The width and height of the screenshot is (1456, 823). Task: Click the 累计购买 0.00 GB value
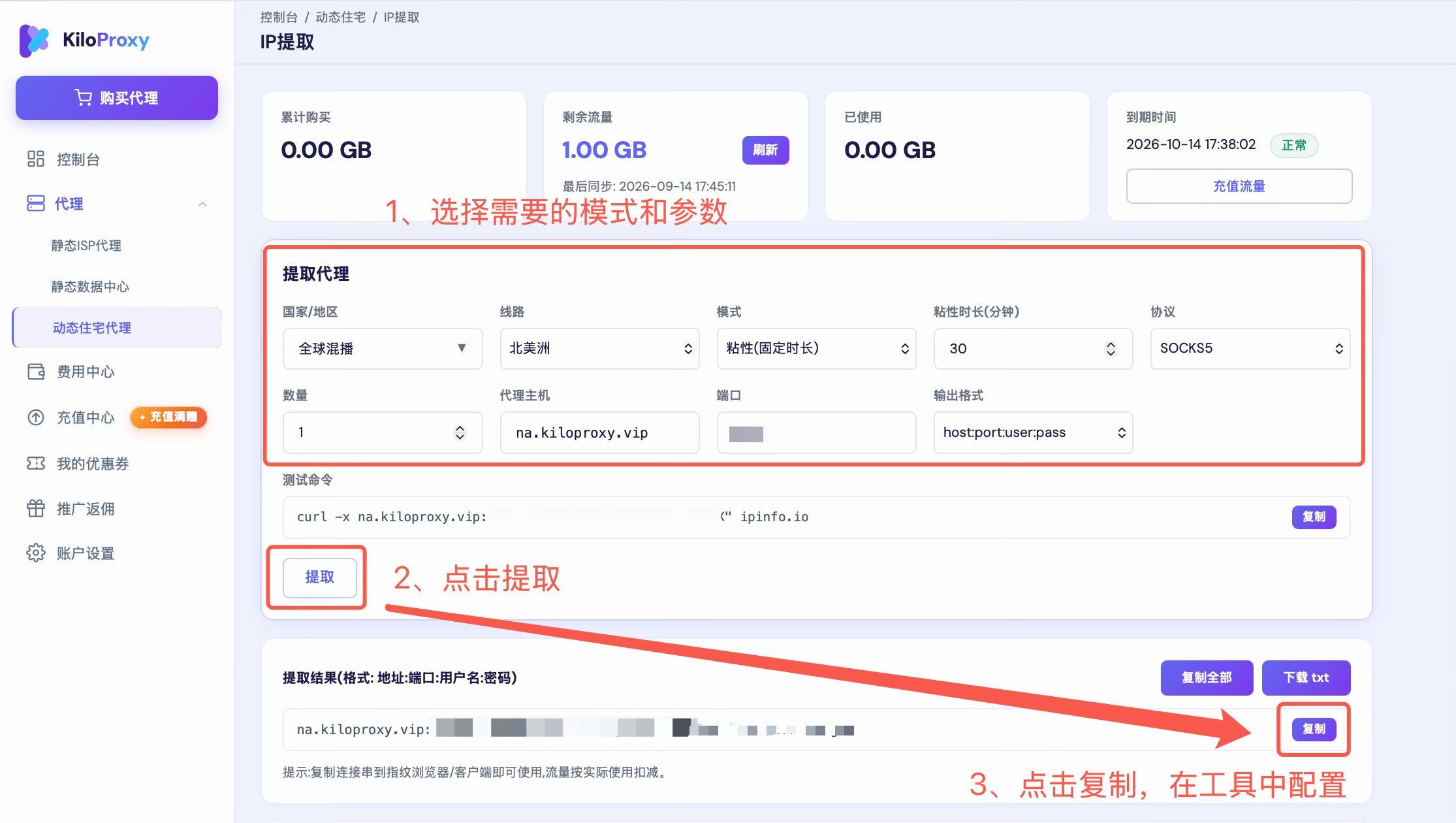click(326, 150)
